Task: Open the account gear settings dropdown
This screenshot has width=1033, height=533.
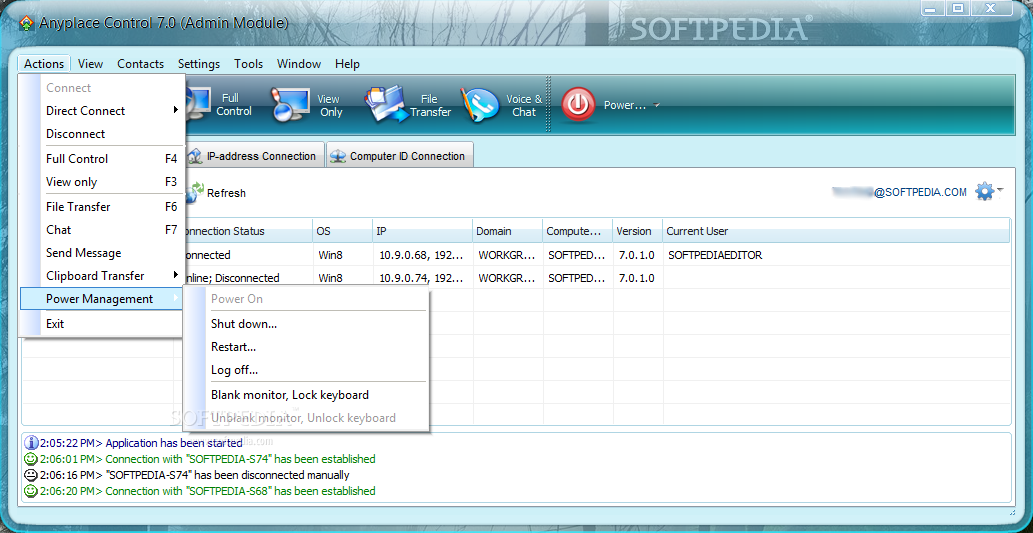Action: [x=989, y=192]
